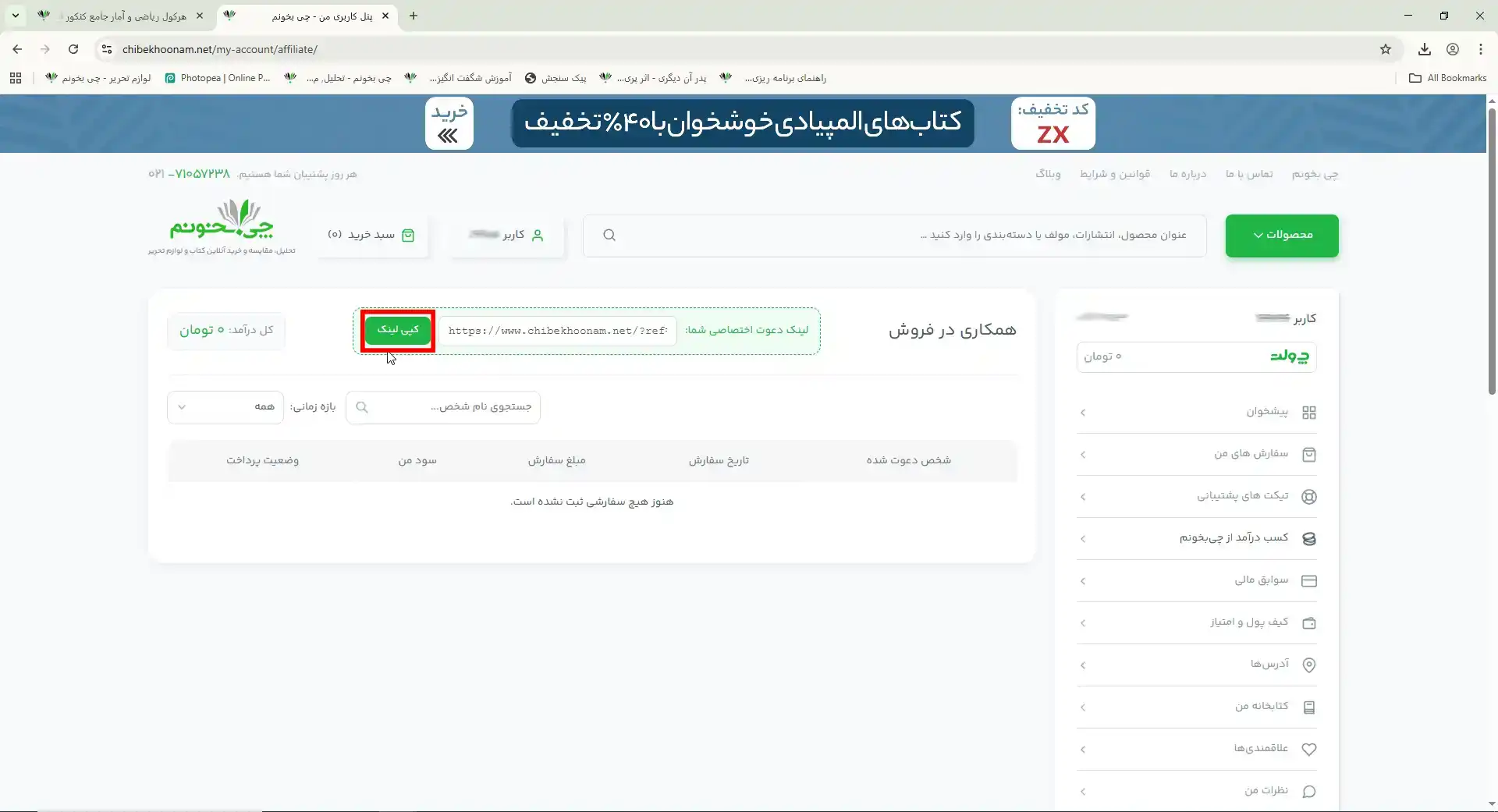1498x812 pixels.
Task: Click the support tickets (تیکت های پشتیبانی) icon
Action: [x=1309, y=497]
